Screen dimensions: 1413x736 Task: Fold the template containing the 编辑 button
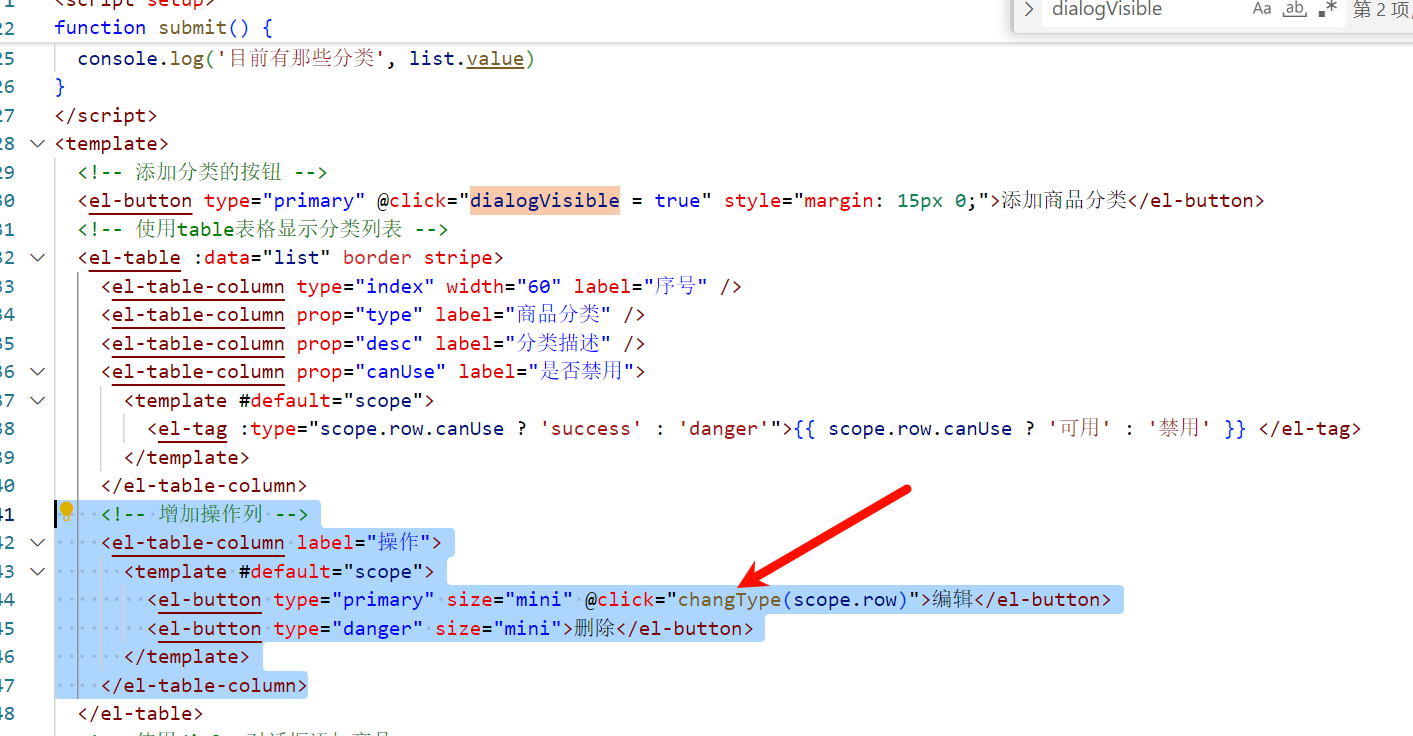(37, 571)
